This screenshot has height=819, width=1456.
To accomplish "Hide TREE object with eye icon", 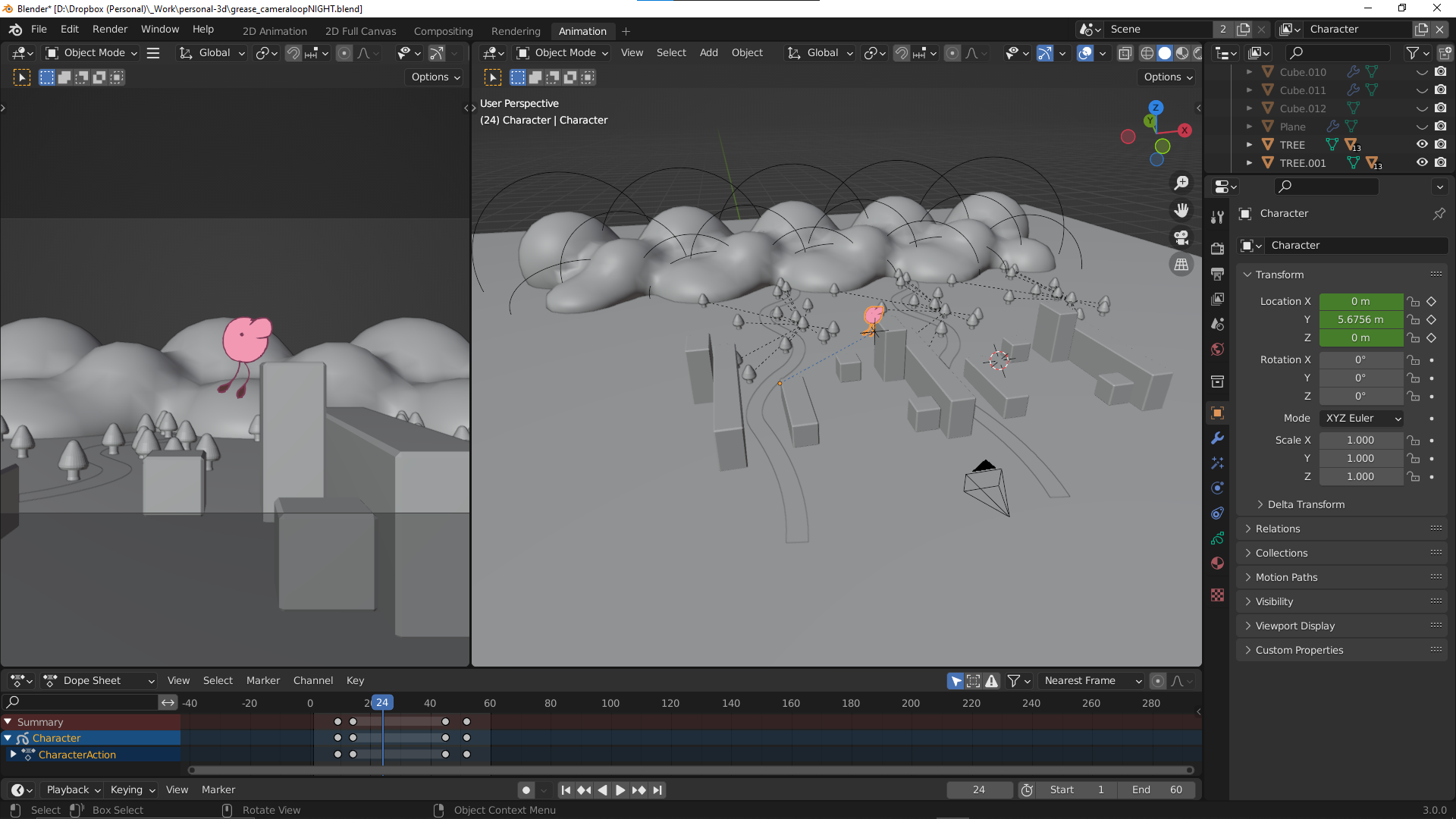I will 1422,145.
